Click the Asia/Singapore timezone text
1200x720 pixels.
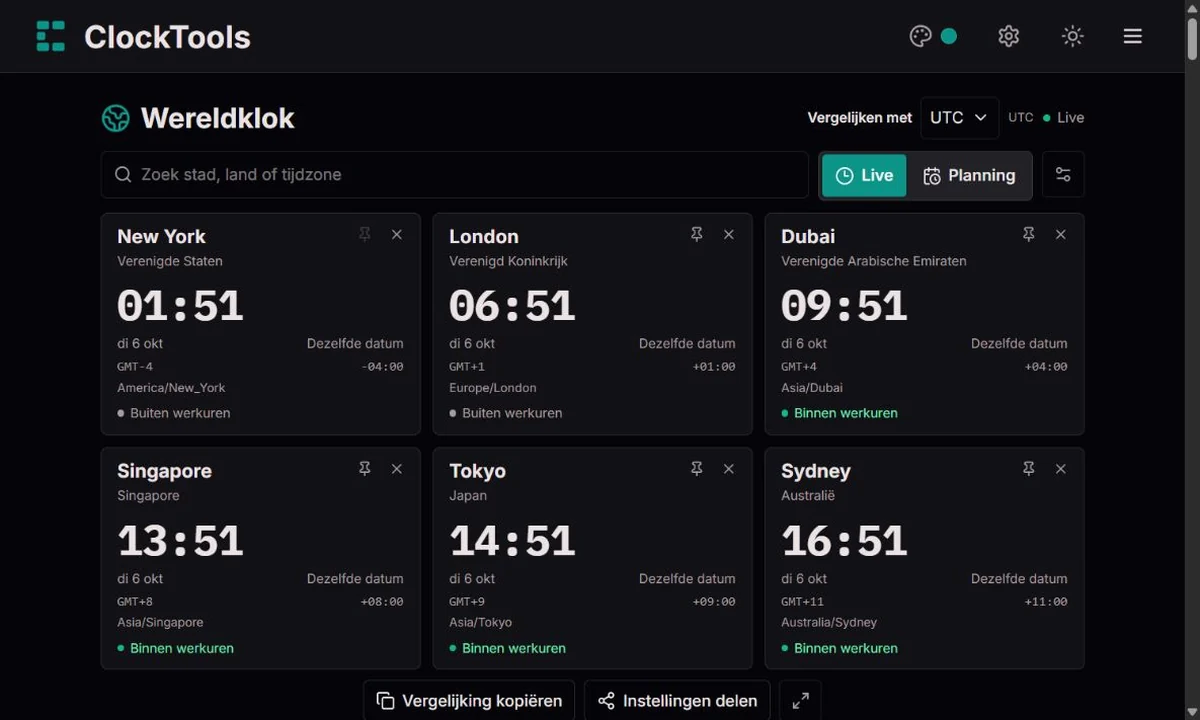click(160, 623)
